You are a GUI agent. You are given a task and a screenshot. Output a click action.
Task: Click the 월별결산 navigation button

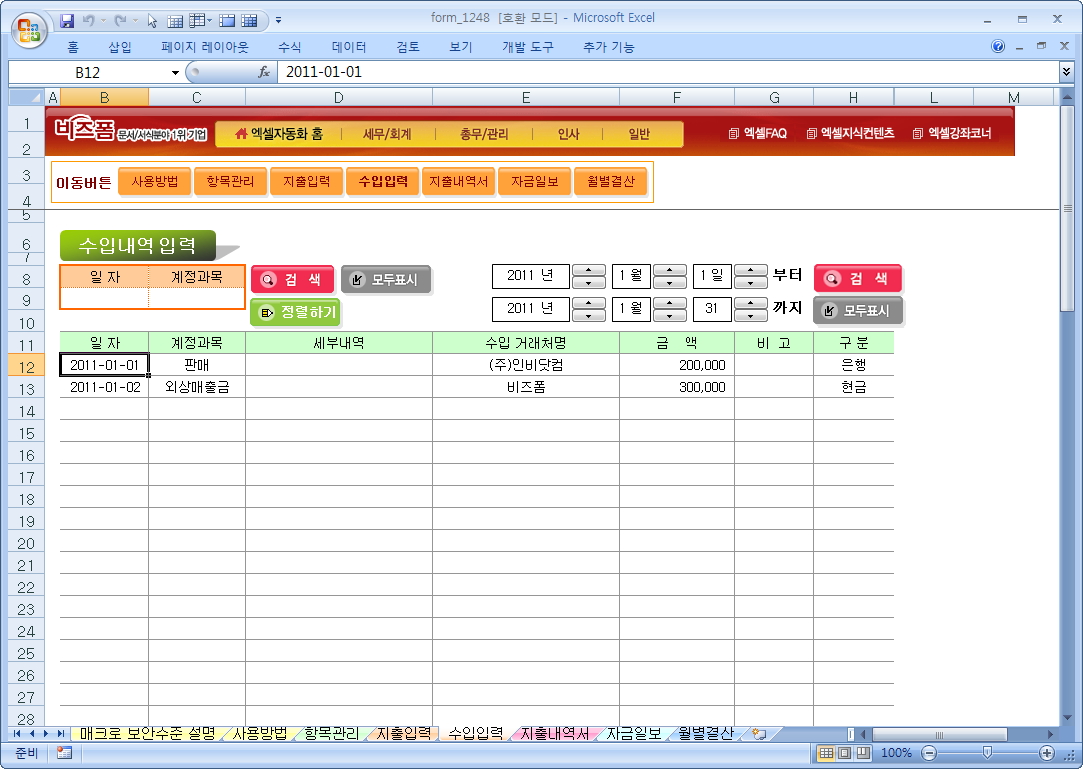pyautogui.click(x=610, y=182)
